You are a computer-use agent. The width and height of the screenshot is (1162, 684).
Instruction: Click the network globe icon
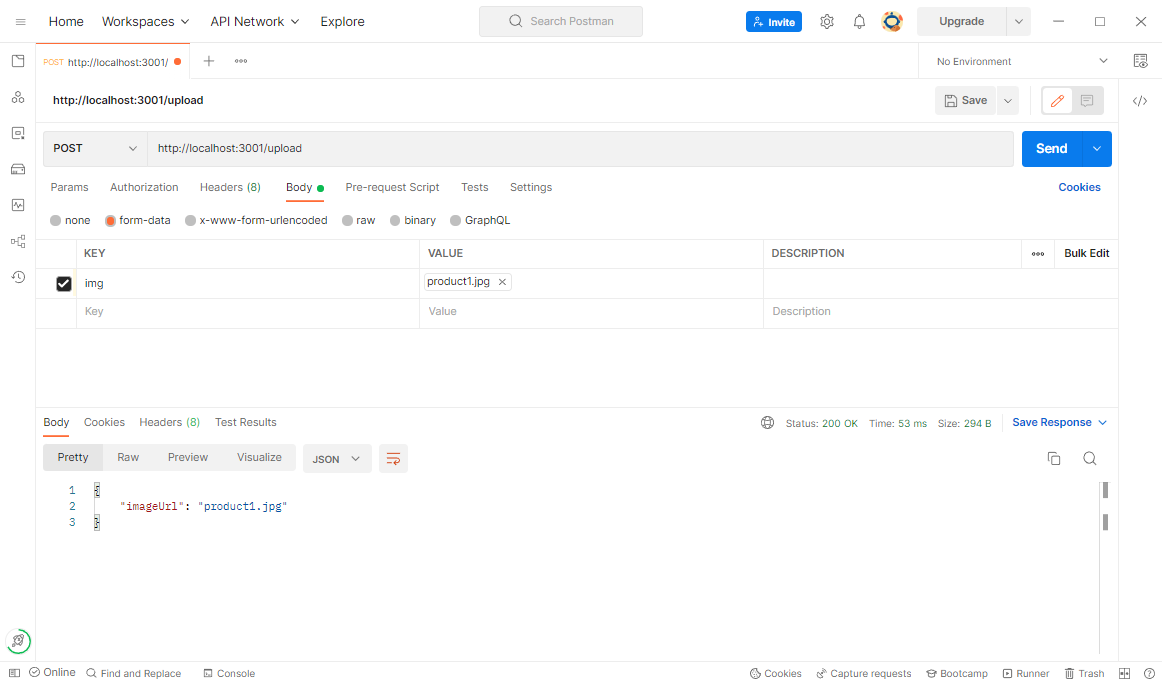[768, 422]
